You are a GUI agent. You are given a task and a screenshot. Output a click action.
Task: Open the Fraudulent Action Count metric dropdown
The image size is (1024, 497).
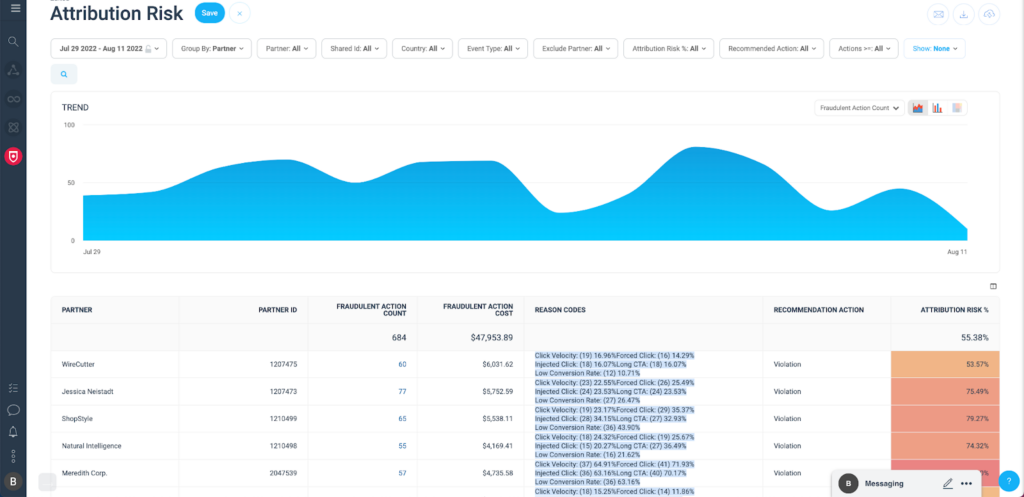859,108
